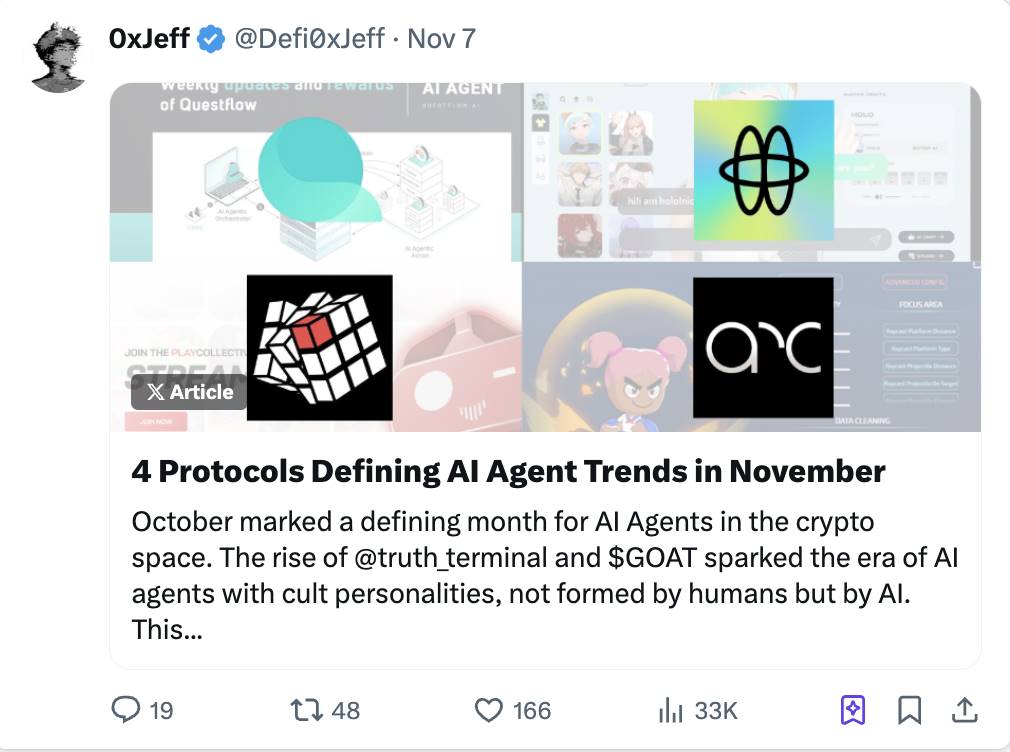Click the 0xJeff display name
The height and width of the screenshot is (752, 1010).
click(150, 39)
